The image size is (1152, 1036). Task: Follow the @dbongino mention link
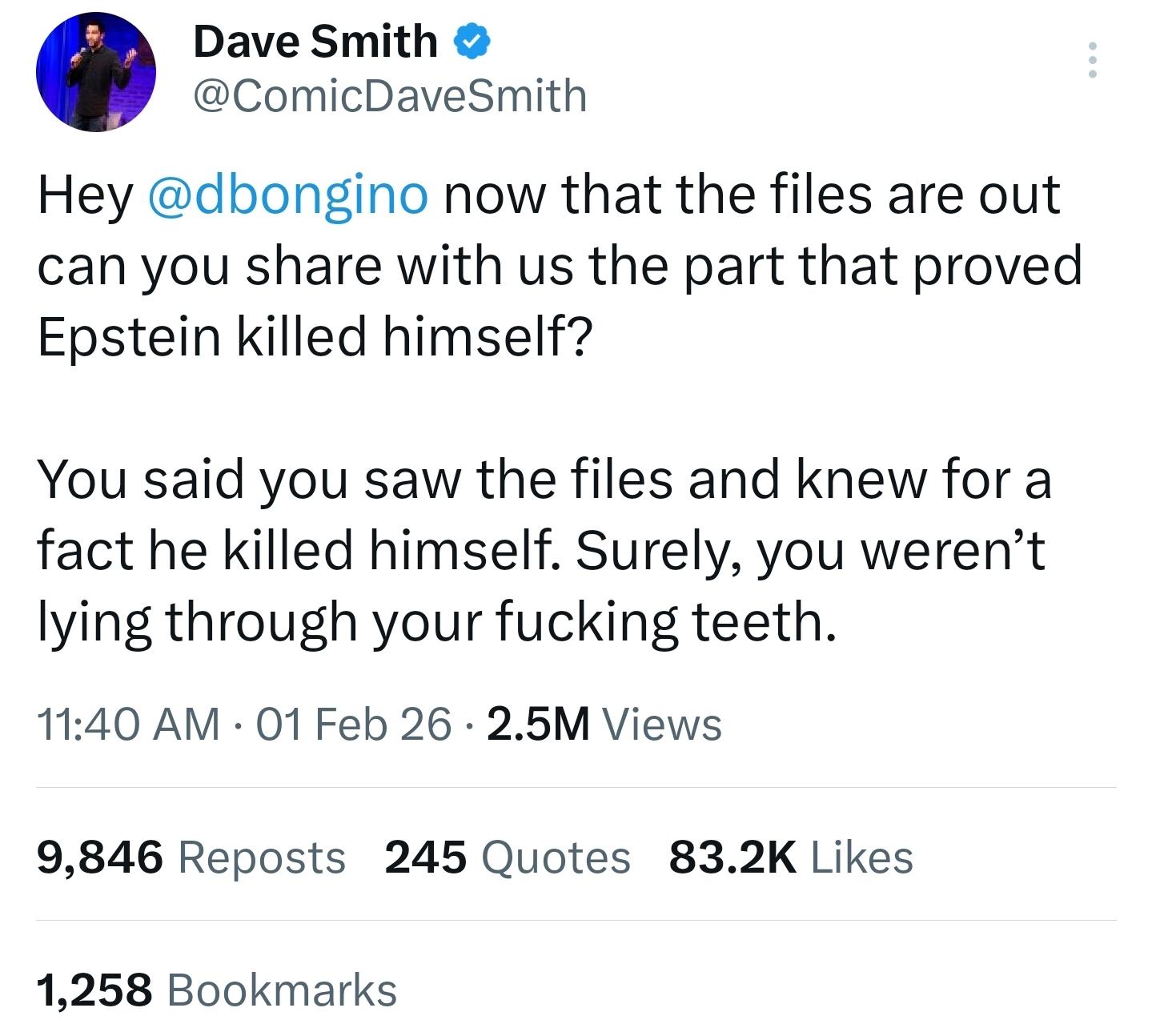(x=287, y=196)
